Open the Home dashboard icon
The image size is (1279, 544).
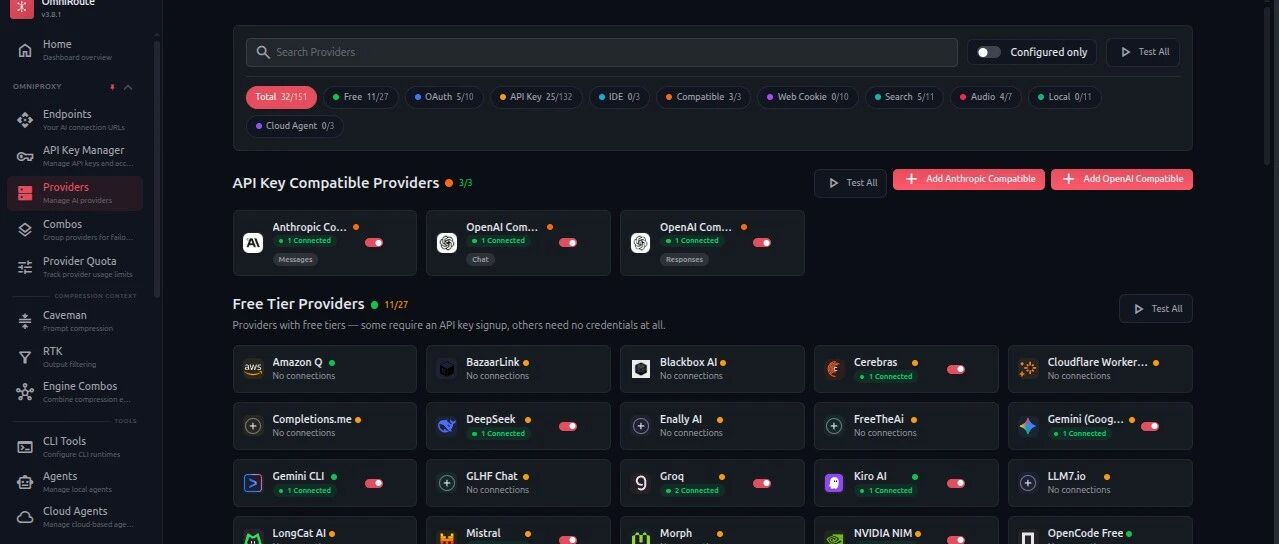26,50
